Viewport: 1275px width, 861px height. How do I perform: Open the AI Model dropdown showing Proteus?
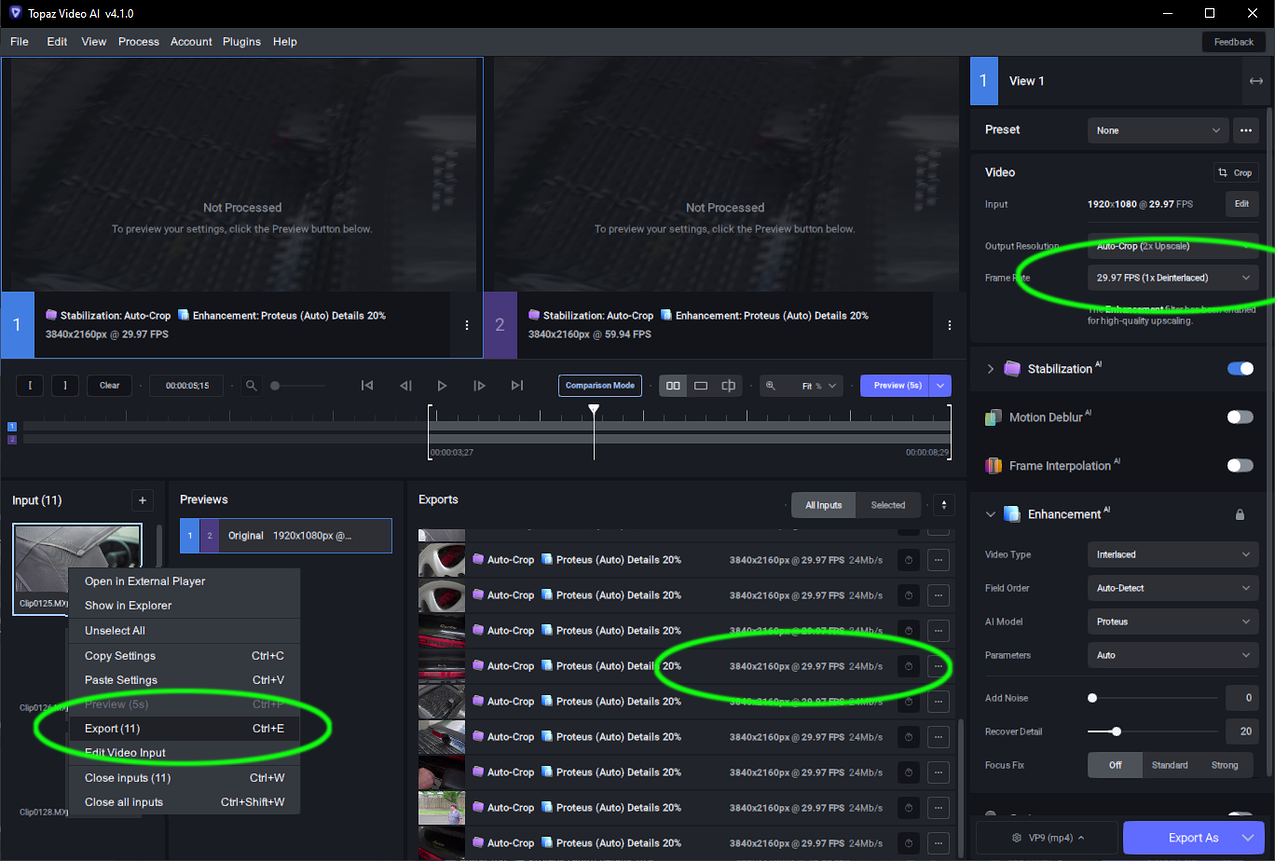coord(1172,621)
